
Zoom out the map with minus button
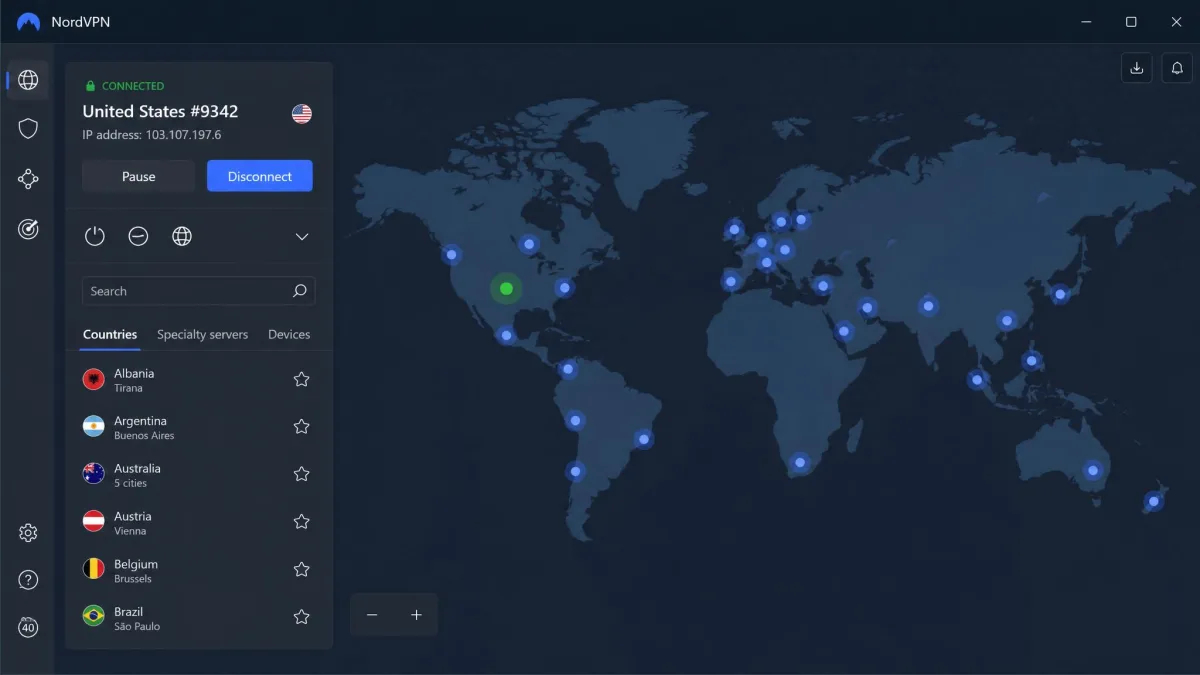click(372, 615)
